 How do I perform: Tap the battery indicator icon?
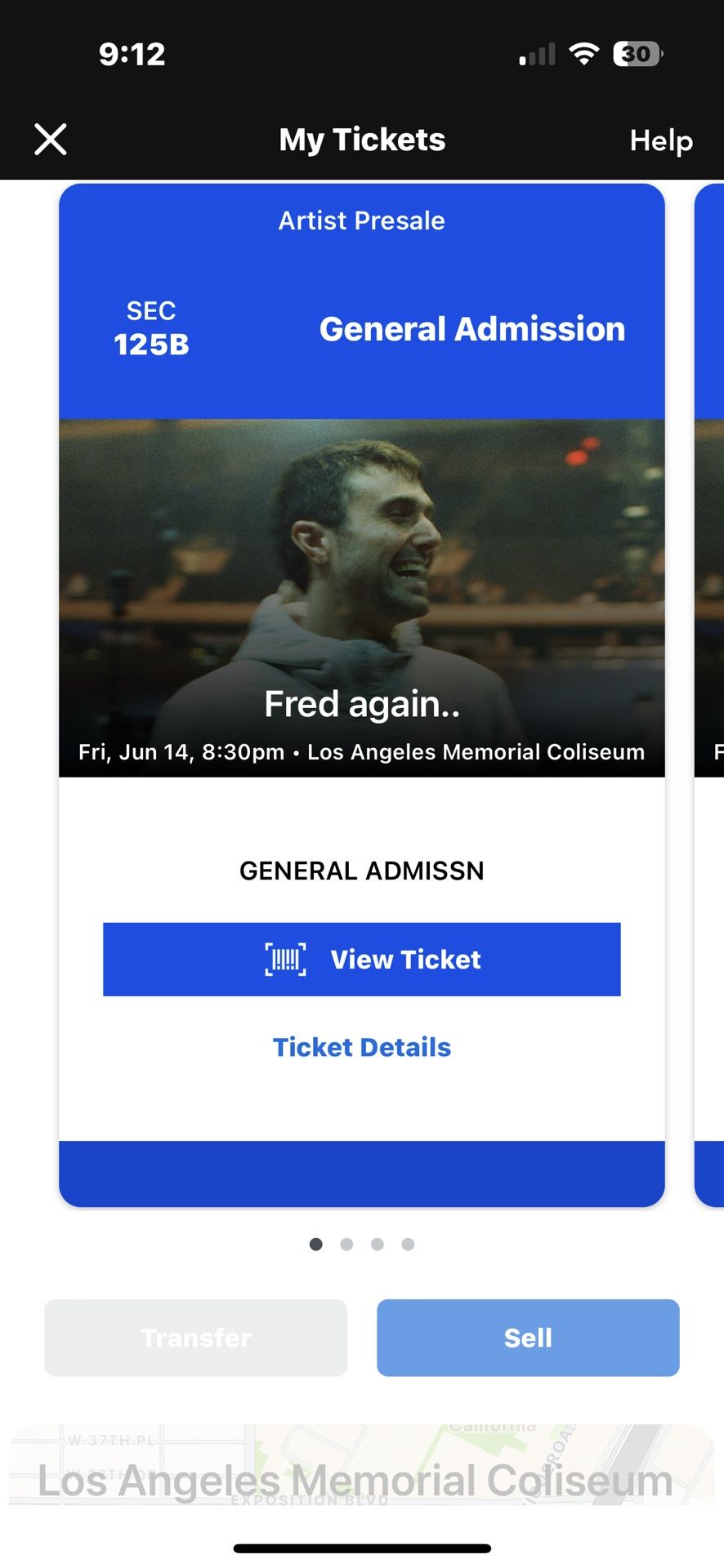[637, 54]
